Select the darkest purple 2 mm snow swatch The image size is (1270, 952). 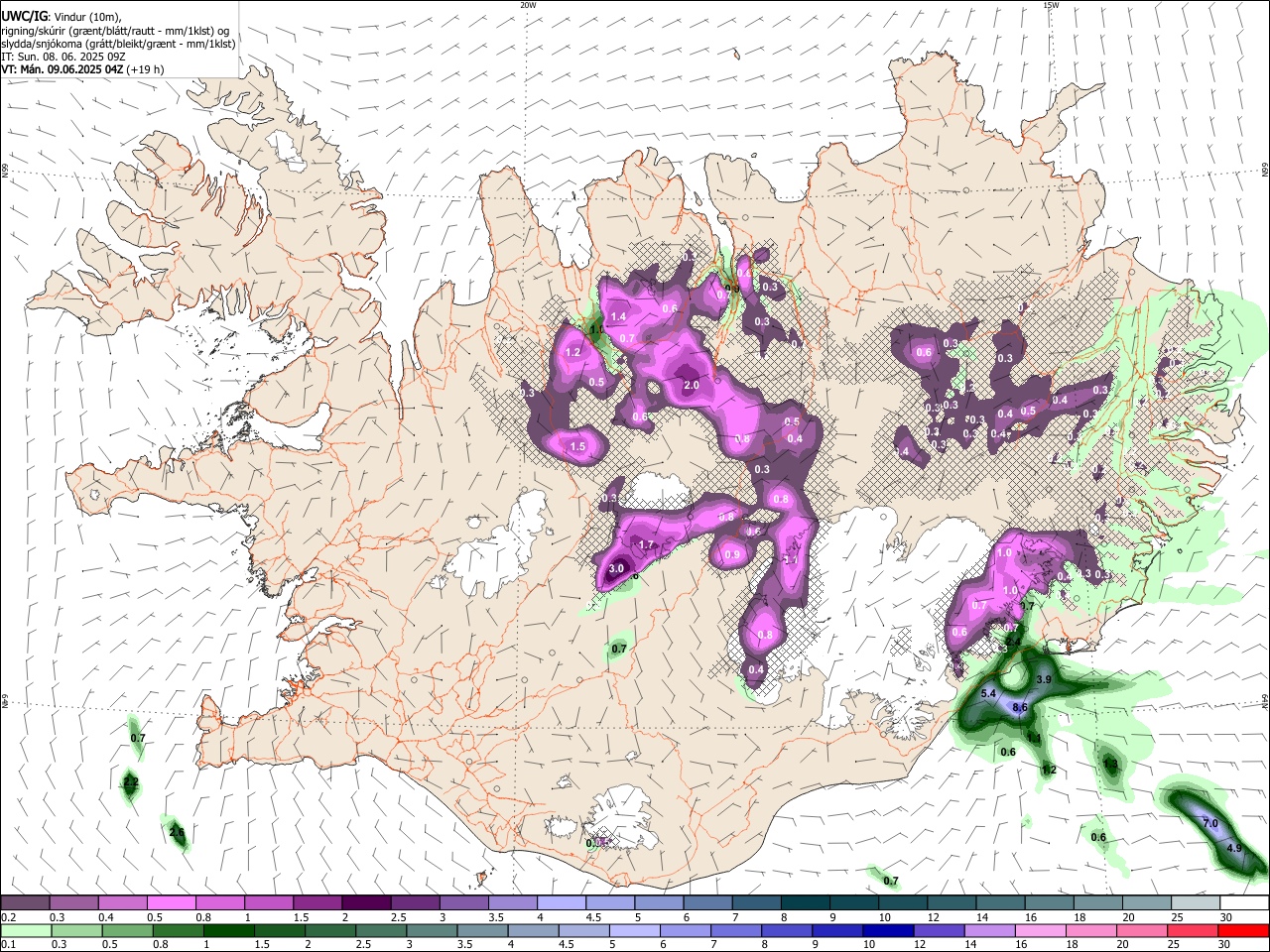365,902
